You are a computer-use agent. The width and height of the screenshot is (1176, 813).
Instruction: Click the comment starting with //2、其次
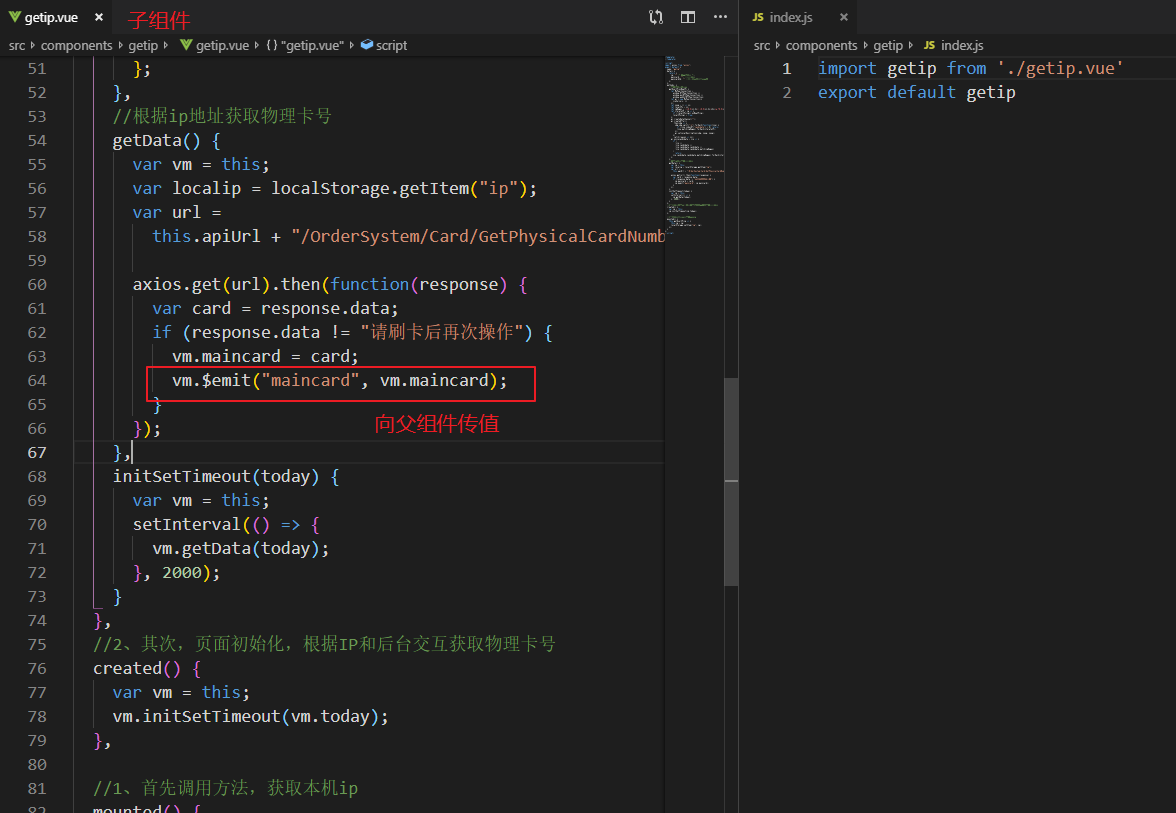tap(324, 644)
